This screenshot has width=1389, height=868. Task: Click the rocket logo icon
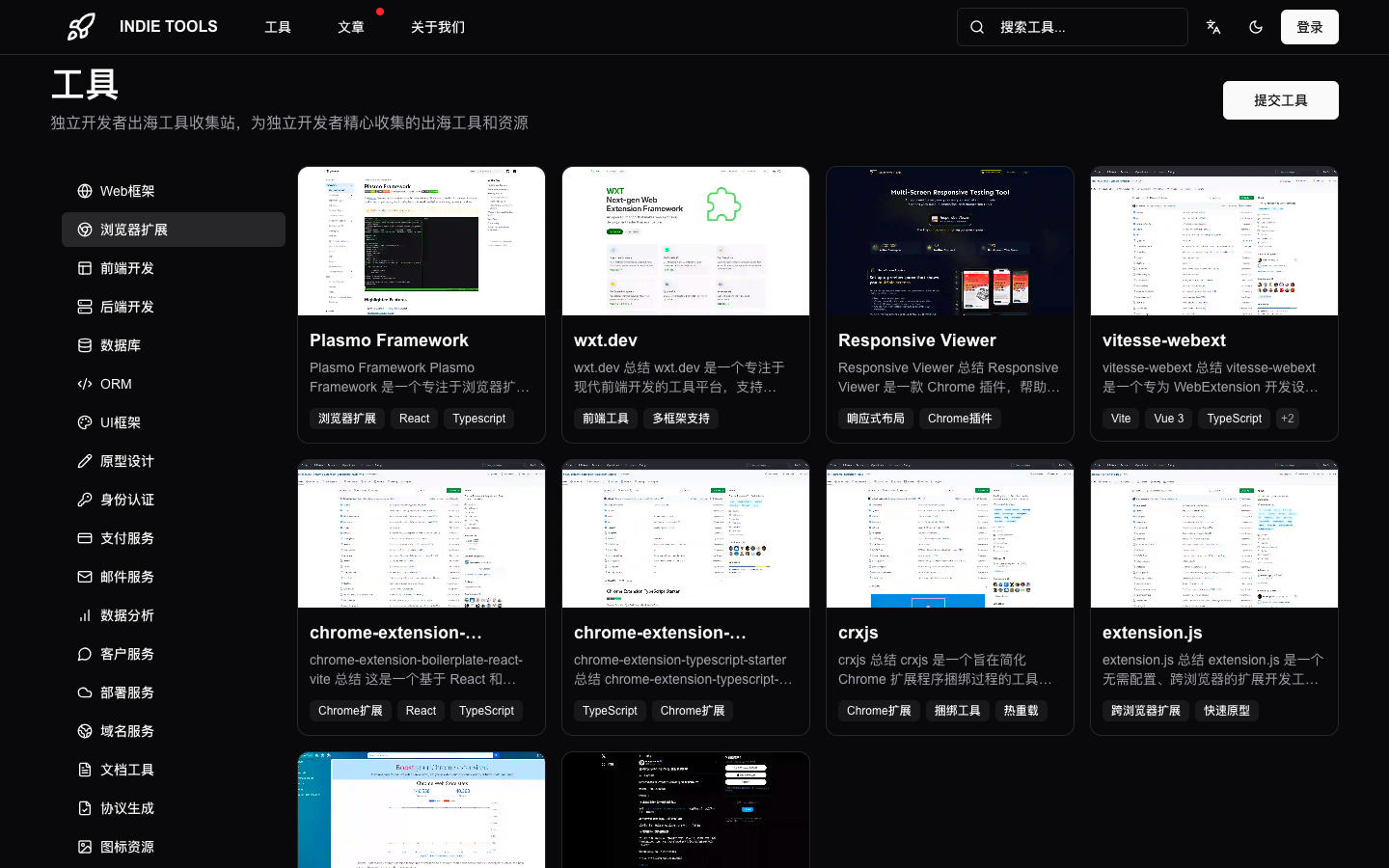81,27
